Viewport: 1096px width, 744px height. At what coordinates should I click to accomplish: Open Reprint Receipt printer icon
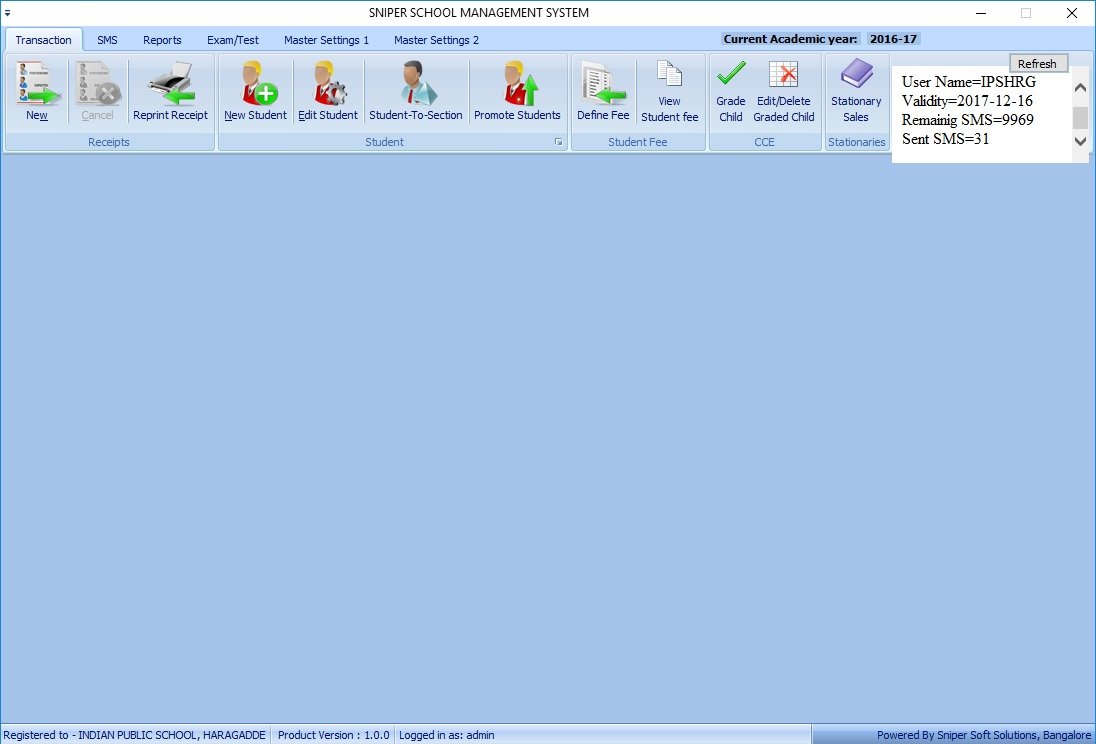[170, 84]
